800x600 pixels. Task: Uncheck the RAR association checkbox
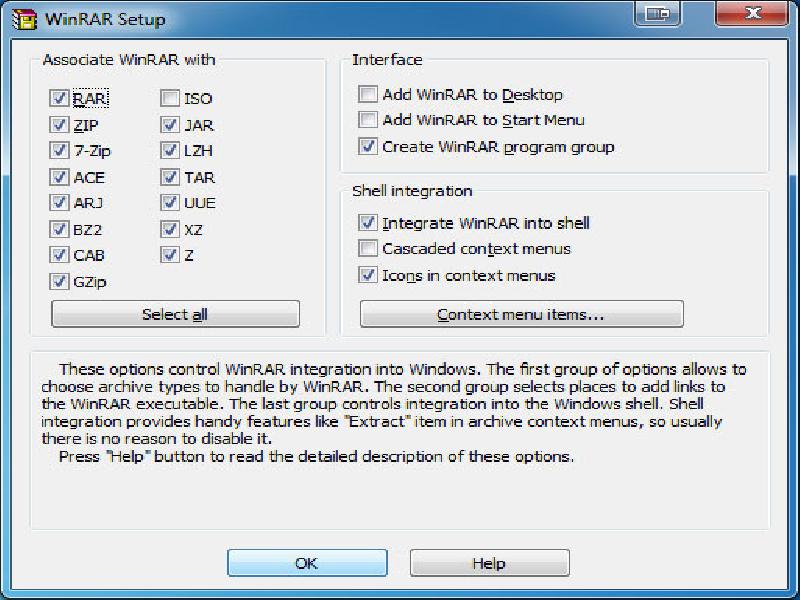point(59,98)
